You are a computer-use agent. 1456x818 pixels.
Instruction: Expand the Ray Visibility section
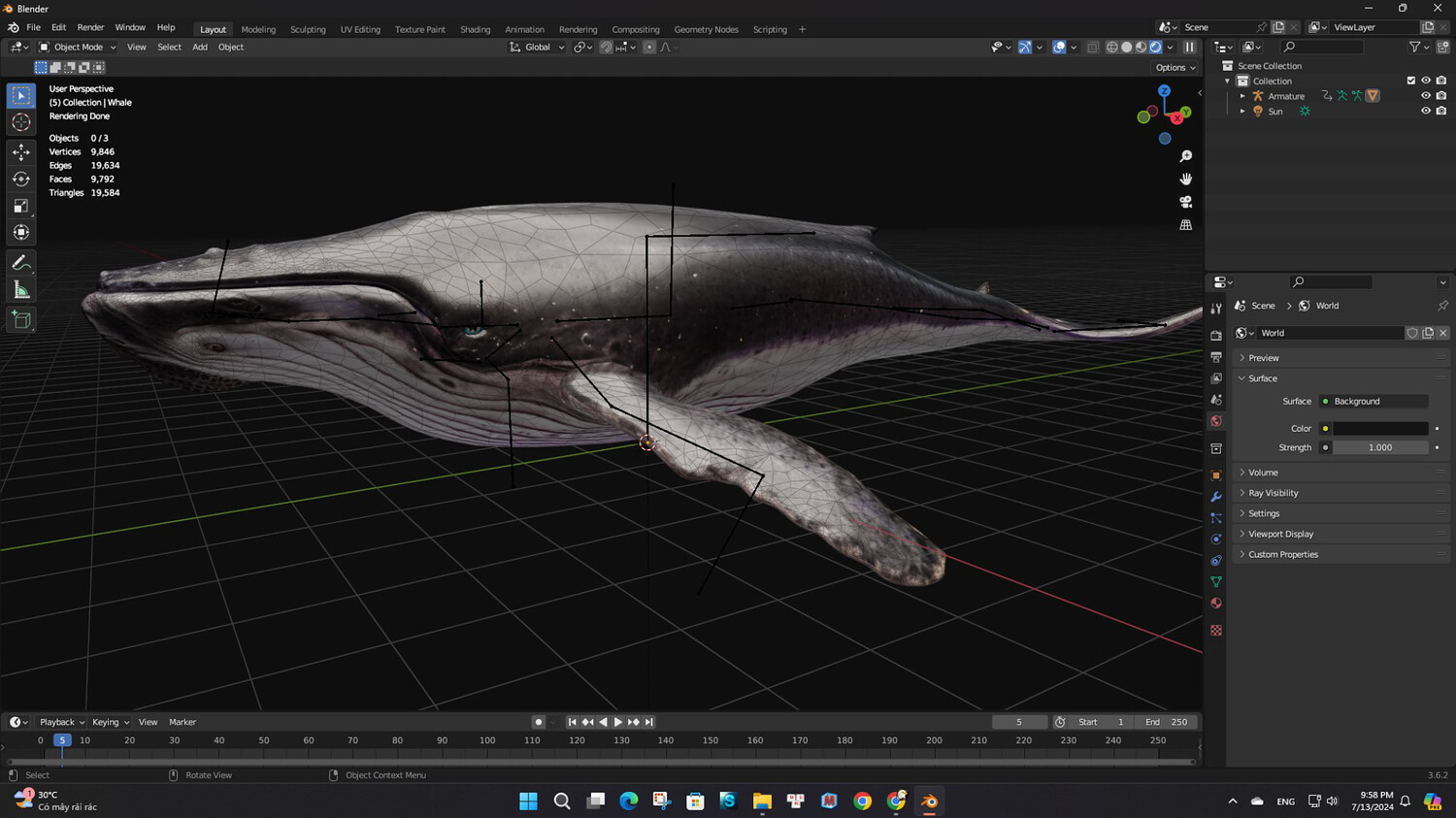(1273, 493)
